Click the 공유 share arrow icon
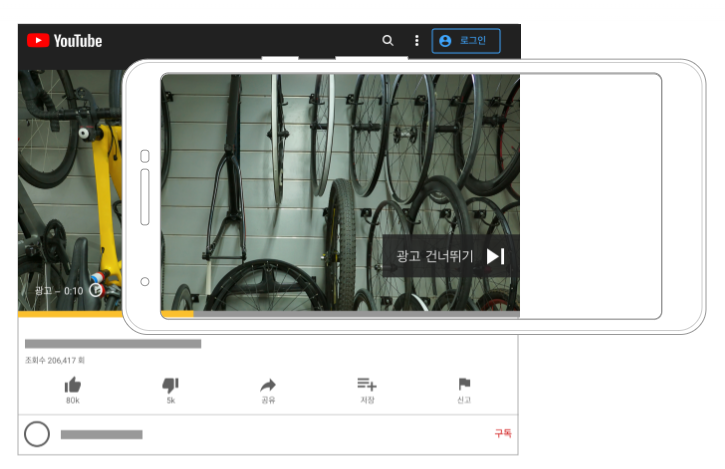This screenshot has width=725, height=469. point(268,385)
